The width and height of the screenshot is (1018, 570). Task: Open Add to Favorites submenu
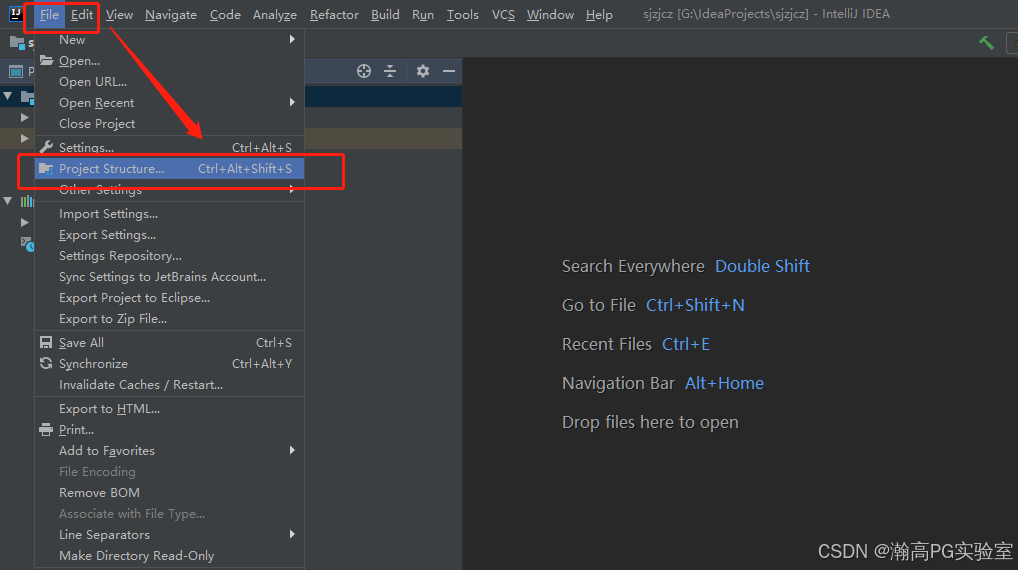click(169, 451)
